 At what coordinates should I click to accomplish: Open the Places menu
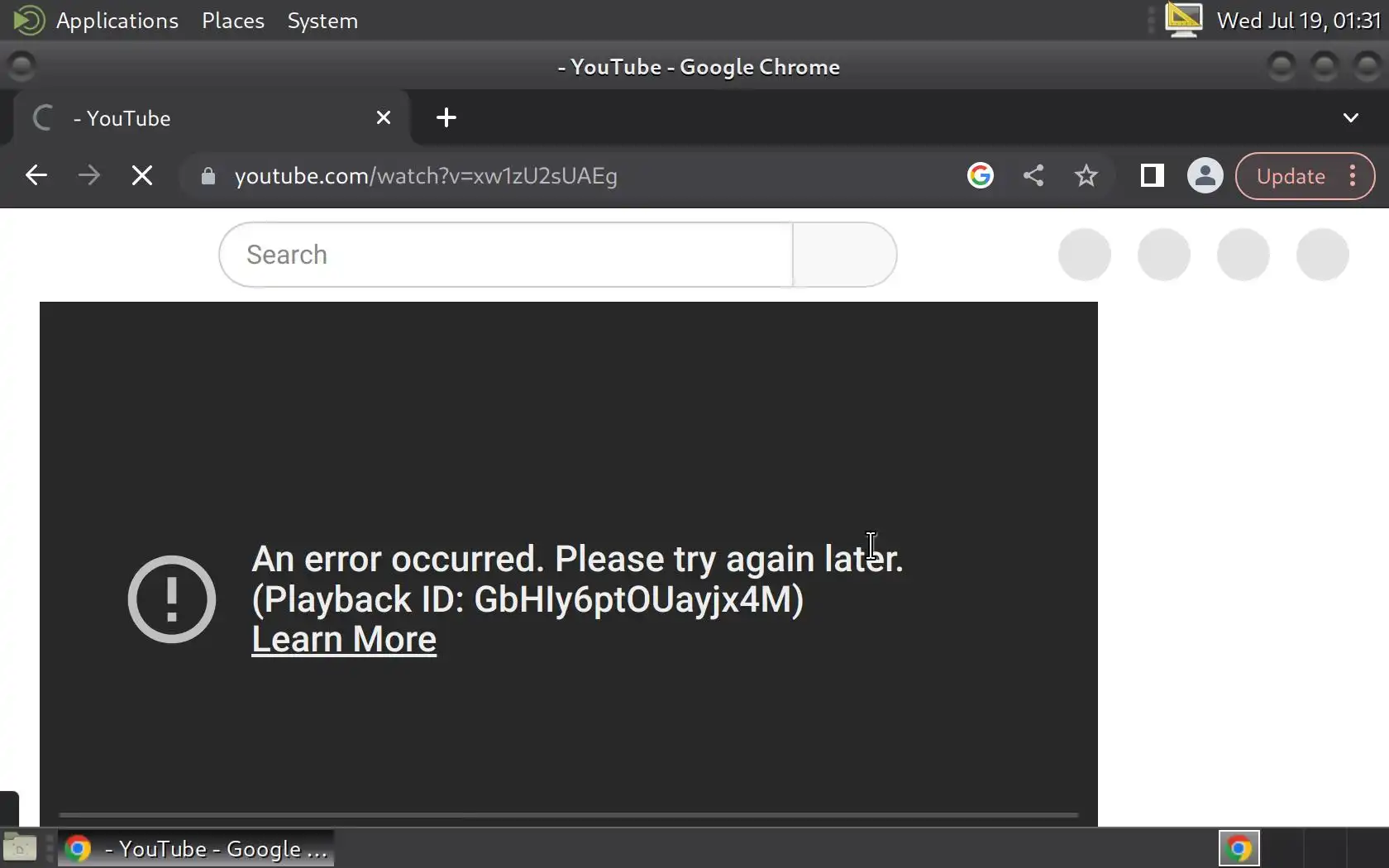tap(233, 21)
